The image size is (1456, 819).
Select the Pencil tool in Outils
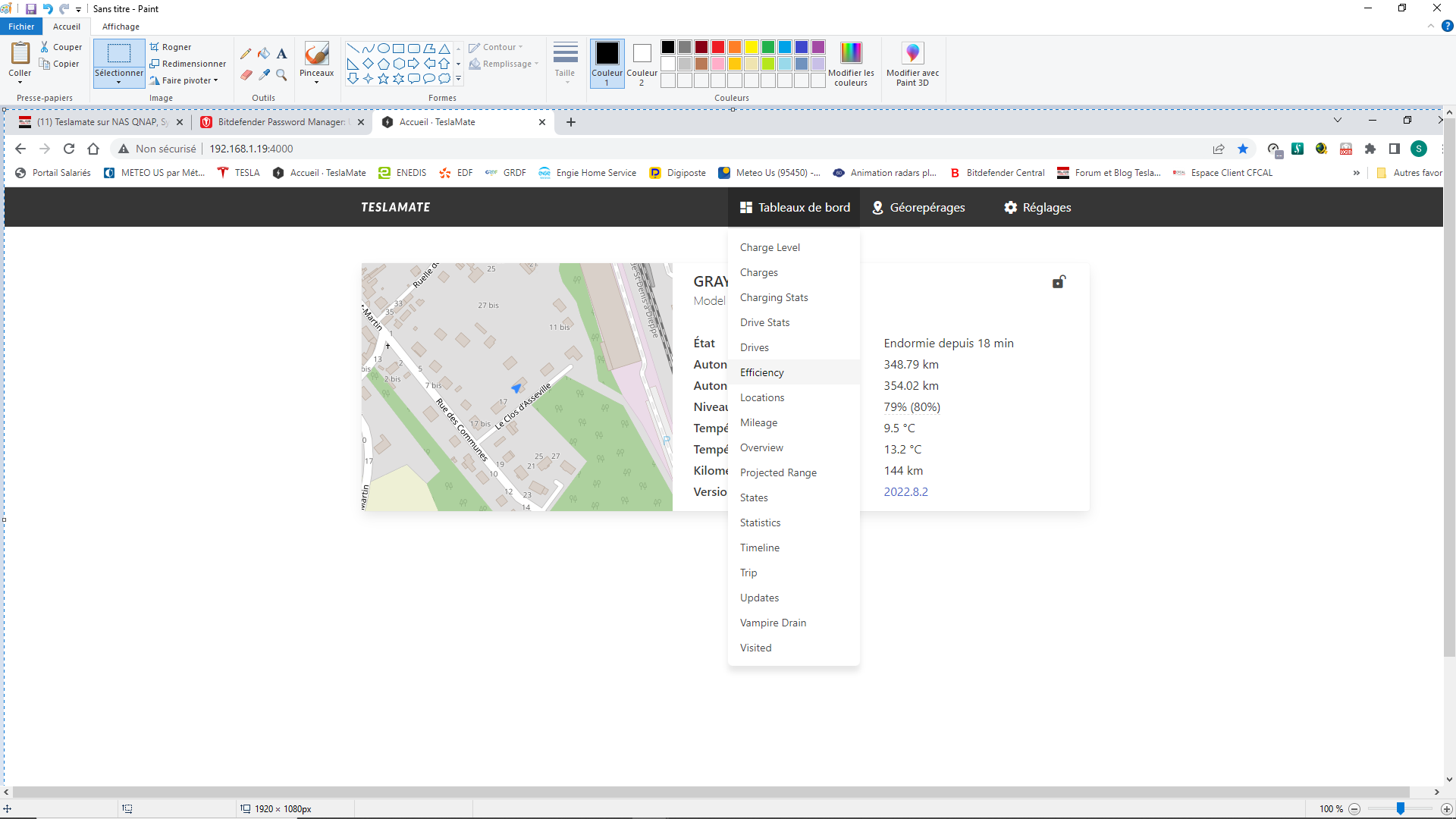246,54
